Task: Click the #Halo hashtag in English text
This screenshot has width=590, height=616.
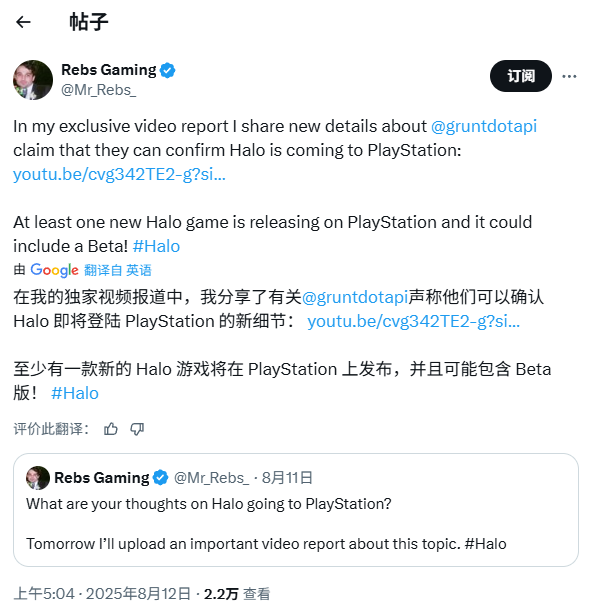Action: click(156, 246)
